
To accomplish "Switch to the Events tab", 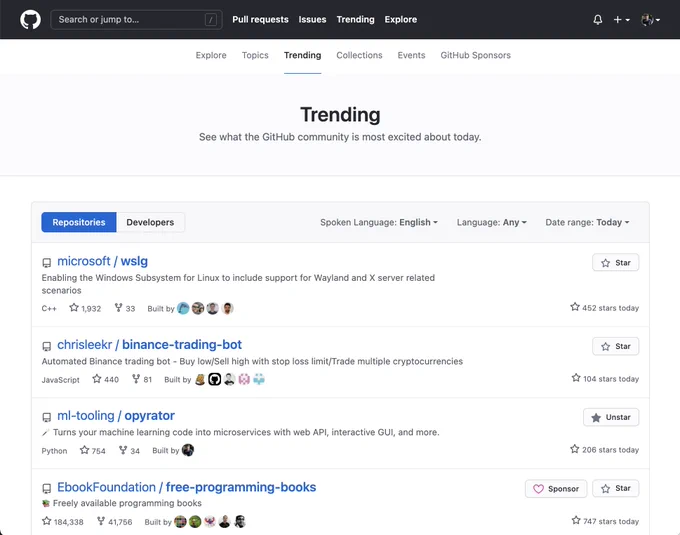I will 411,55.
